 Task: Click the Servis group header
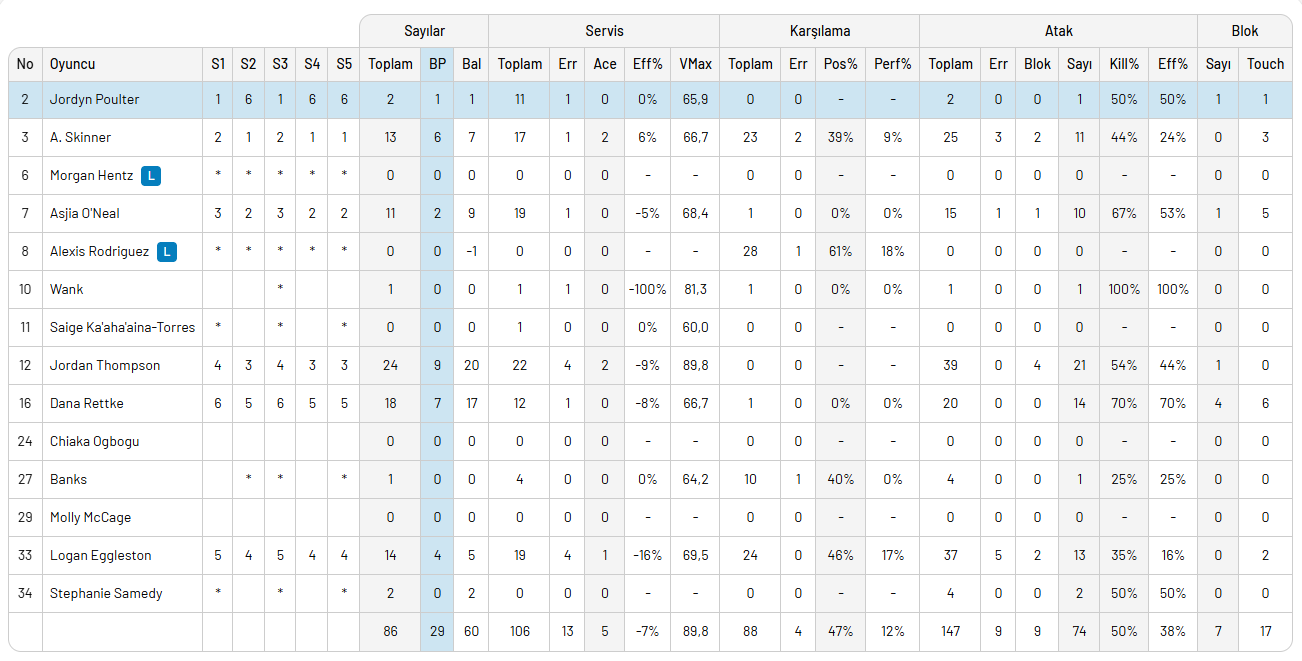coord(604,31)
